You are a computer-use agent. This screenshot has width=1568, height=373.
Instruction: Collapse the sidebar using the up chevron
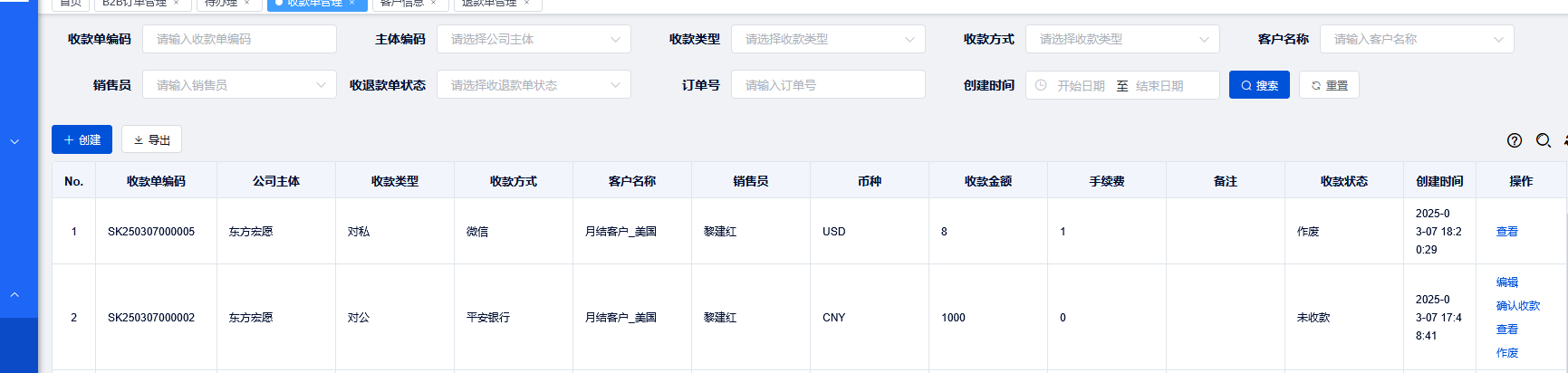14,295
